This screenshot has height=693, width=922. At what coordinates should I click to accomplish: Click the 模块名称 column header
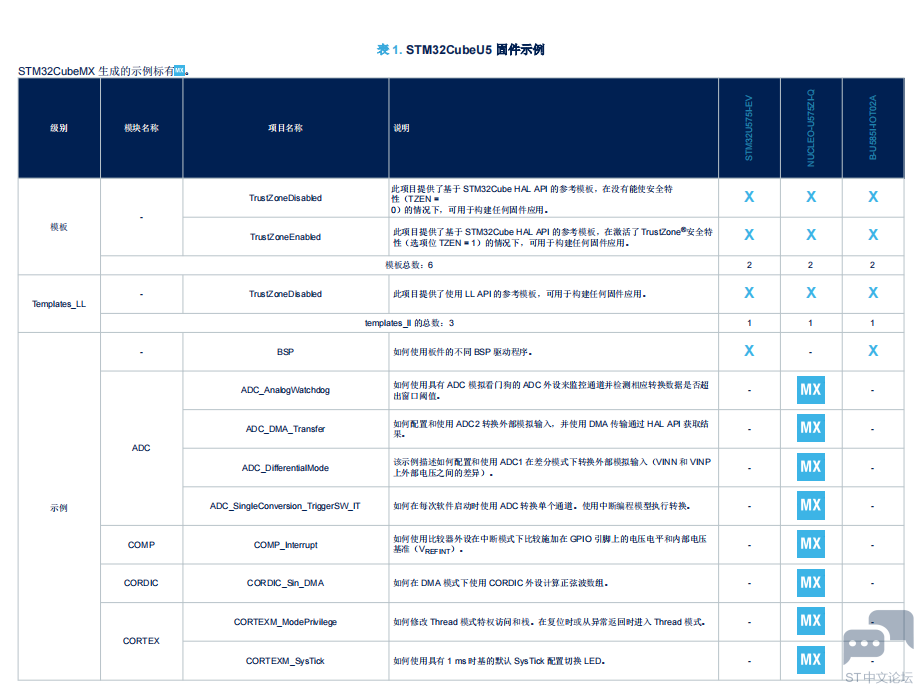tap(141, 128)
